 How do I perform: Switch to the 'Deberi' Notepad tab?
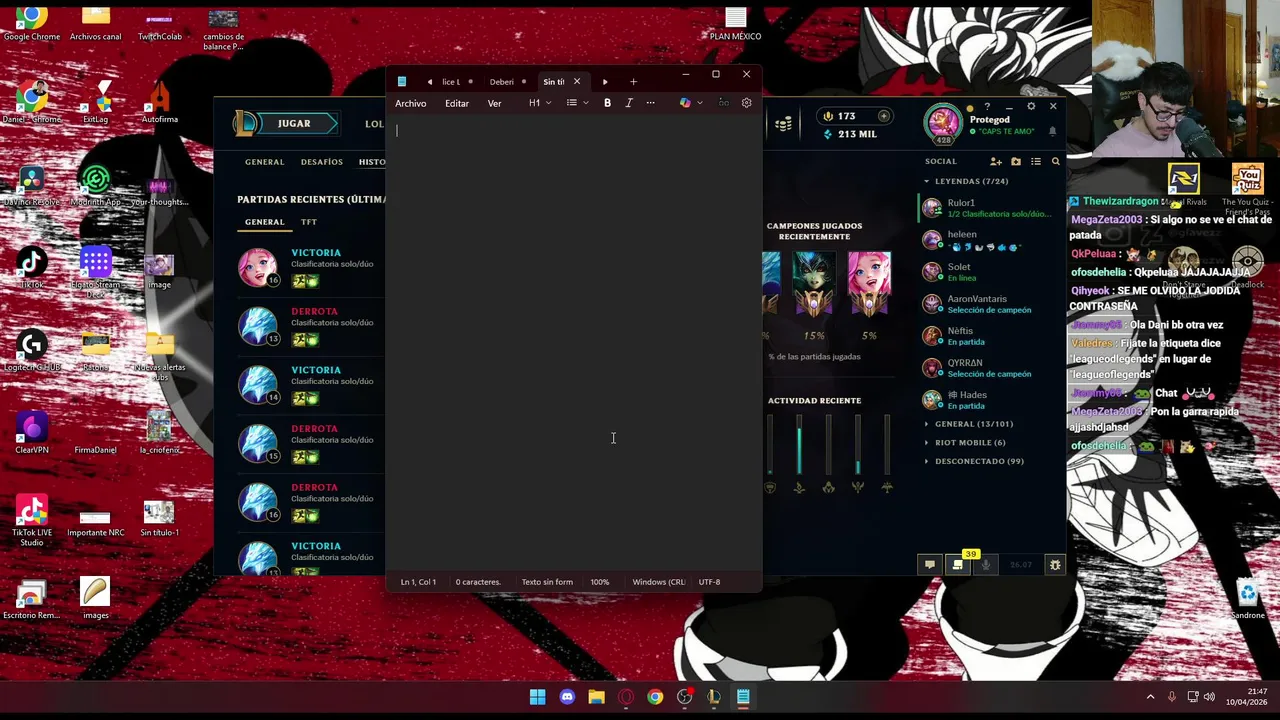click(502, 82)
